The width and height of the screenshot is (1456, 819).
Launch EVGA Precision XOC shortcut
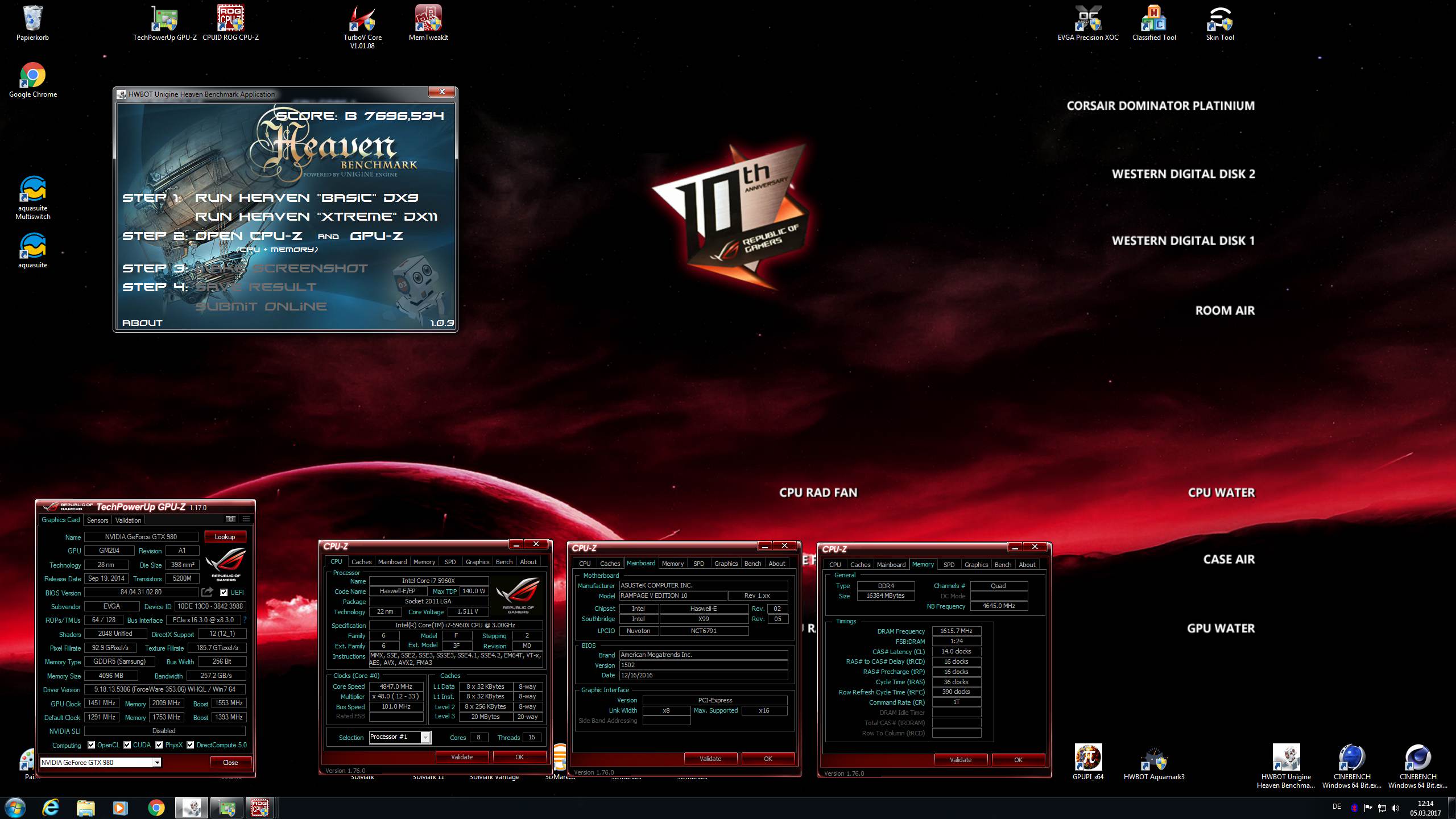pos(1087,23)
